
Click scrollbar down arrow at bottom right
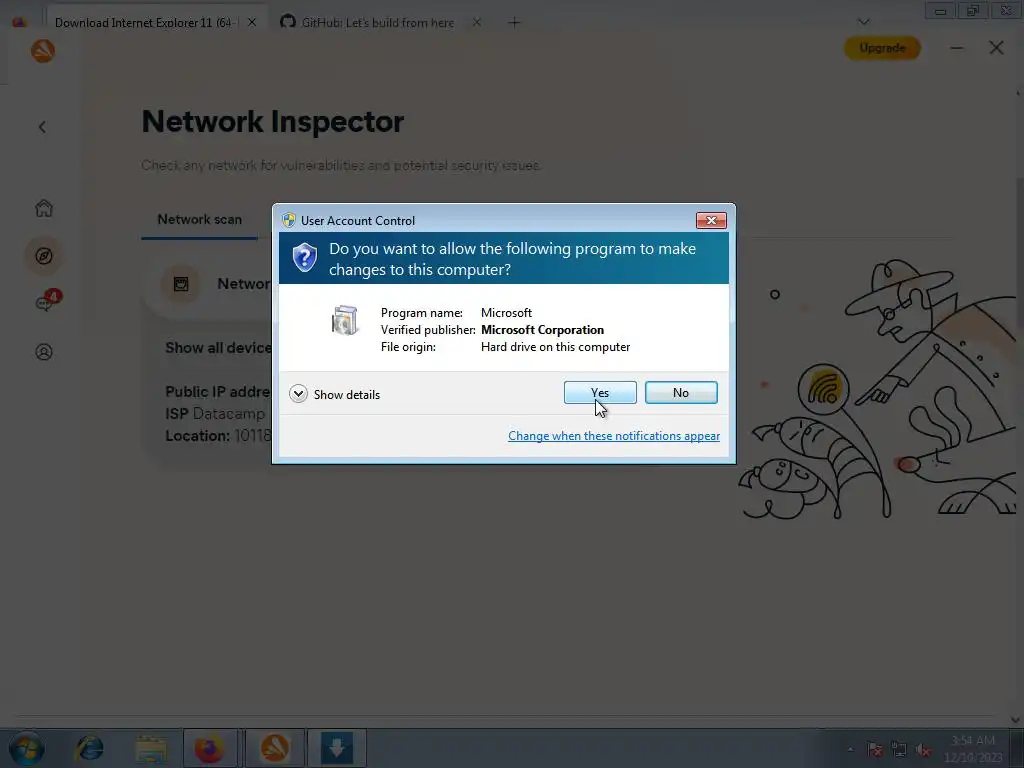[1016, 720]
